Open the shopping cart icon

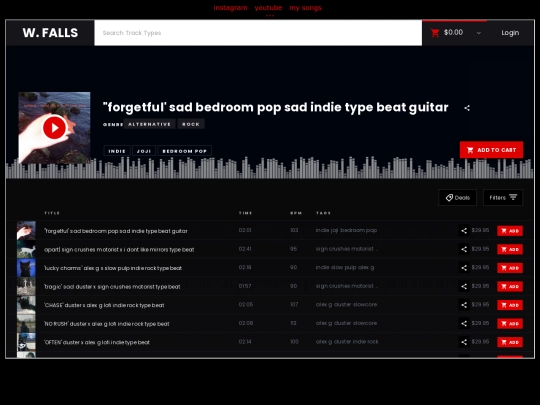[435, 33]
